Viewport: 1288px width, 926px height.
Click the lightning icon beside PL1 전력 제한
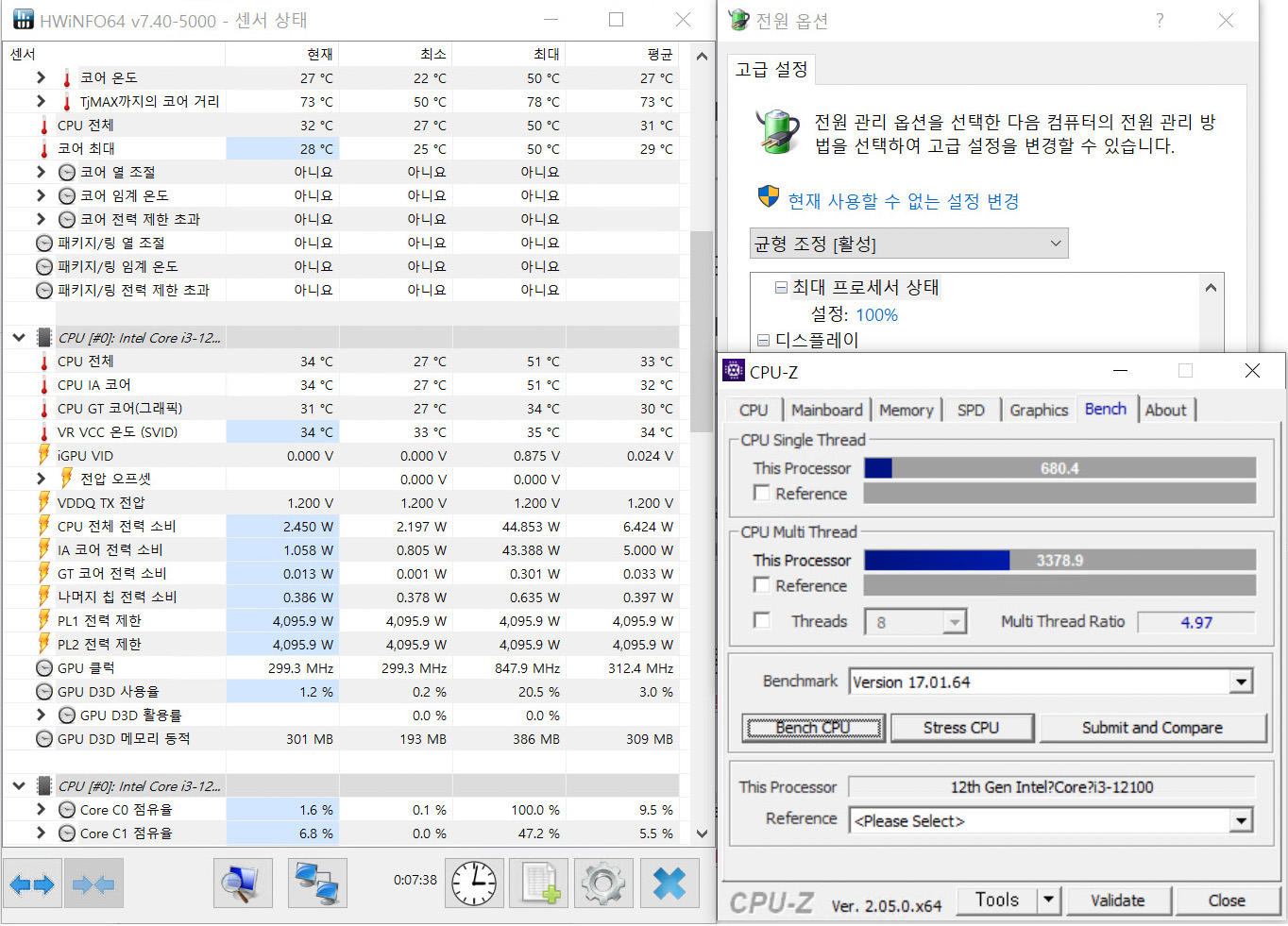(44, 620)
